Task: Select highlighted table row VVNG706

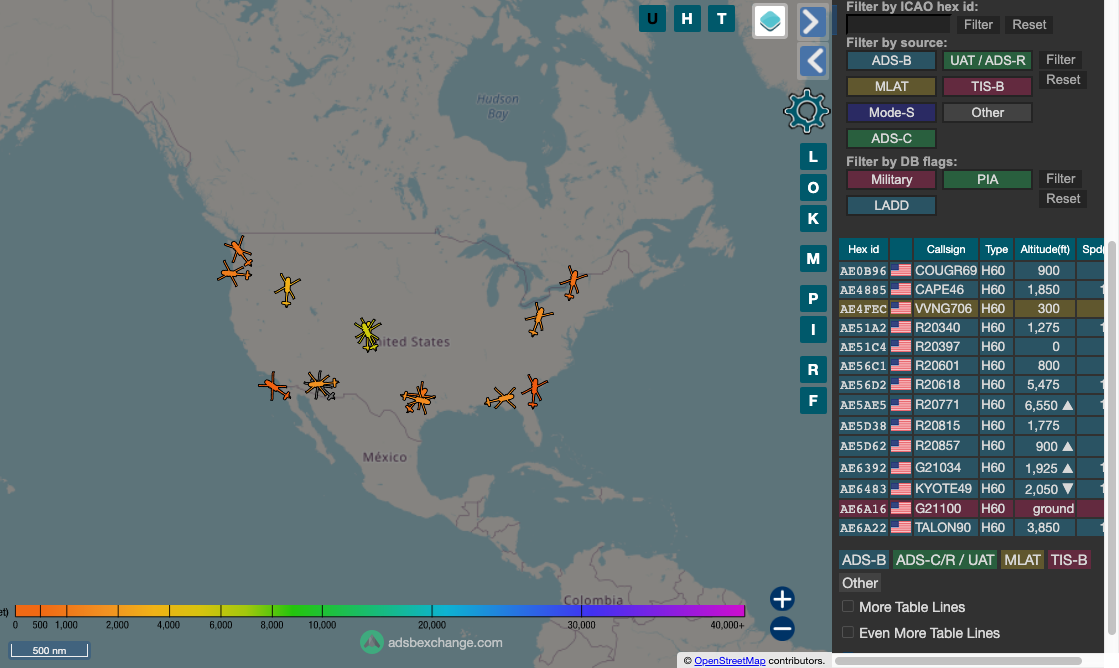Action: [x=971, y=308]
